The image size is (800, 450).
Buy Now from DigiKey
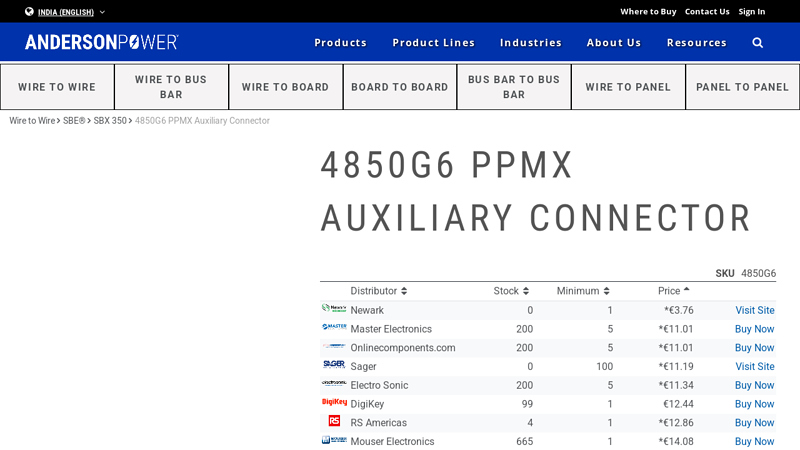(x=755, y=404)
